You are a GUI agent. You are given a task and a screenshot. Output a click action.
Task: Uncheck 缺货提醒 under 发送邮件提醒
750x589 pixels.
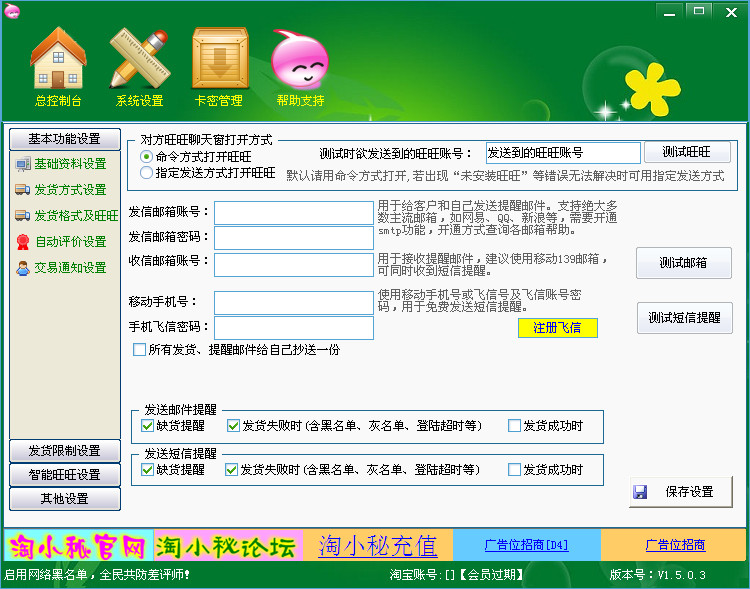coord(147,425)
